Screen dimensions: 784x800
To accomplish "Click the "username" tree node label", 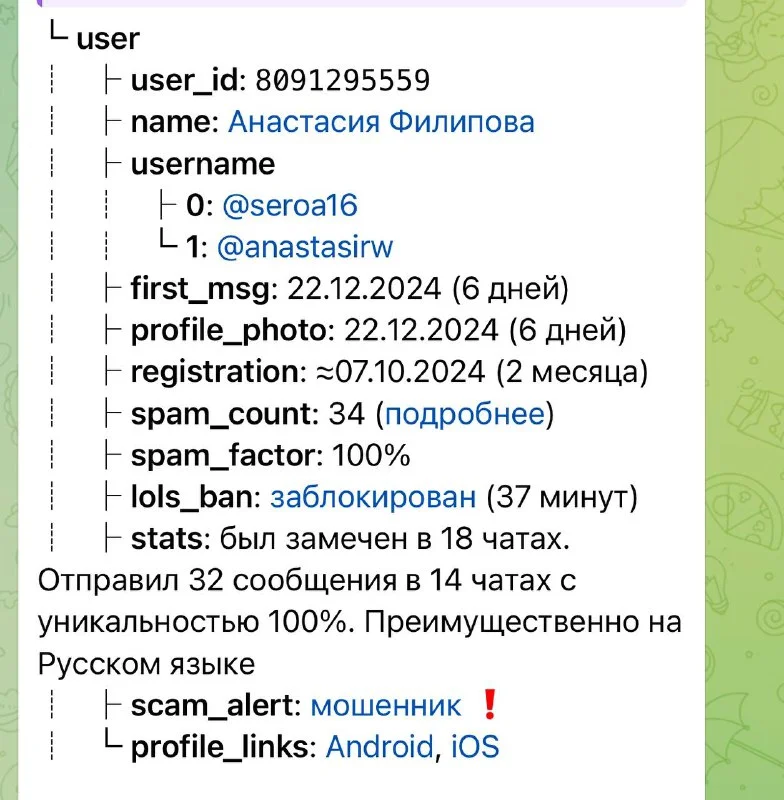I will 203,163.
